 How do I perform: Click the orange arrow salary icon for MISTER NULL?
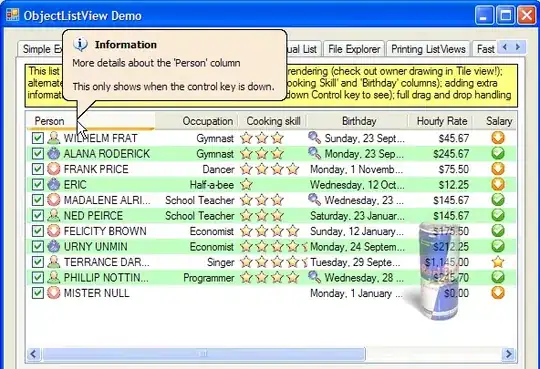point(498,293)
